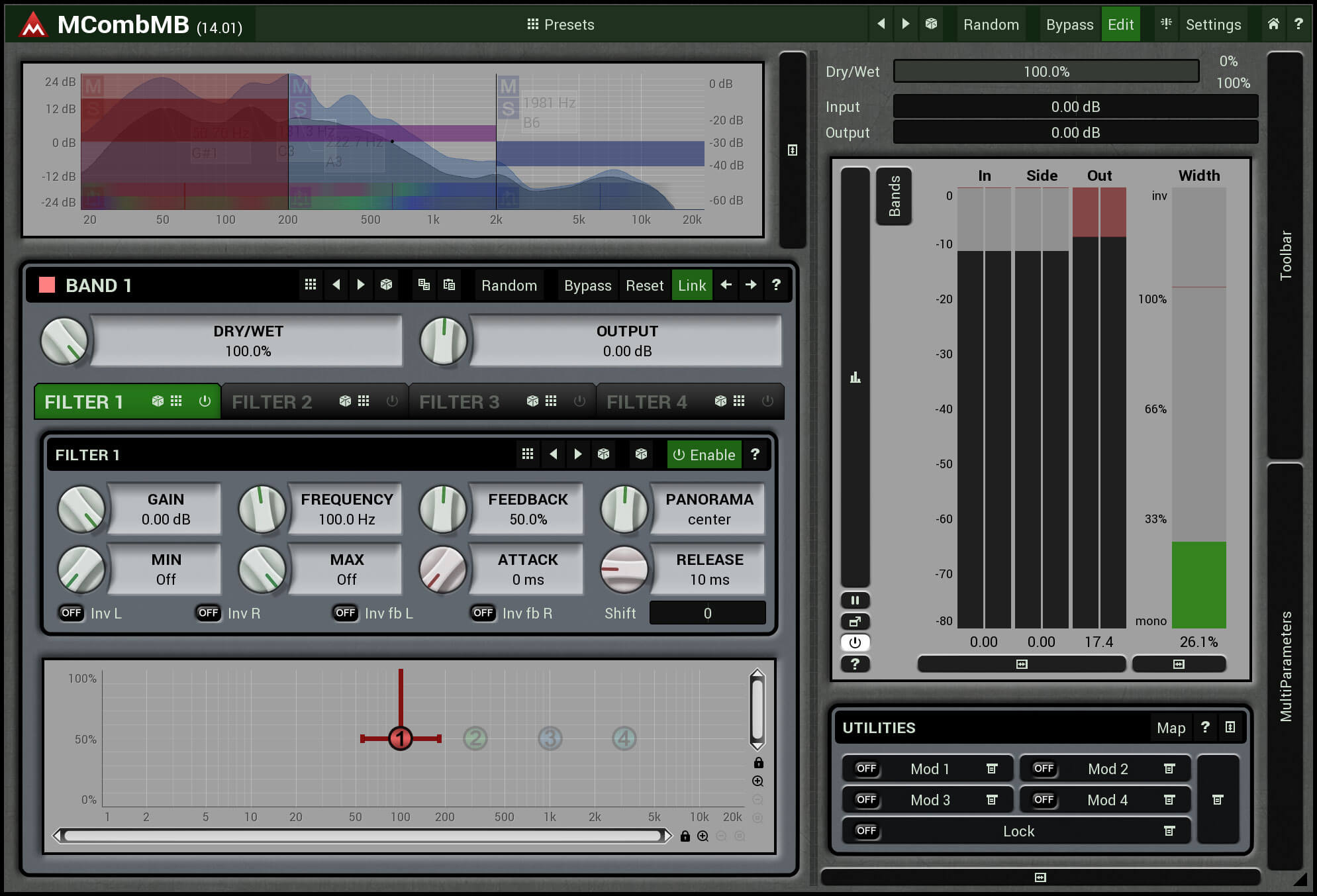The width and height of the screenshot is (1317, 896).
Task: Load previous global preset arrow
Action: click(881, 25)
